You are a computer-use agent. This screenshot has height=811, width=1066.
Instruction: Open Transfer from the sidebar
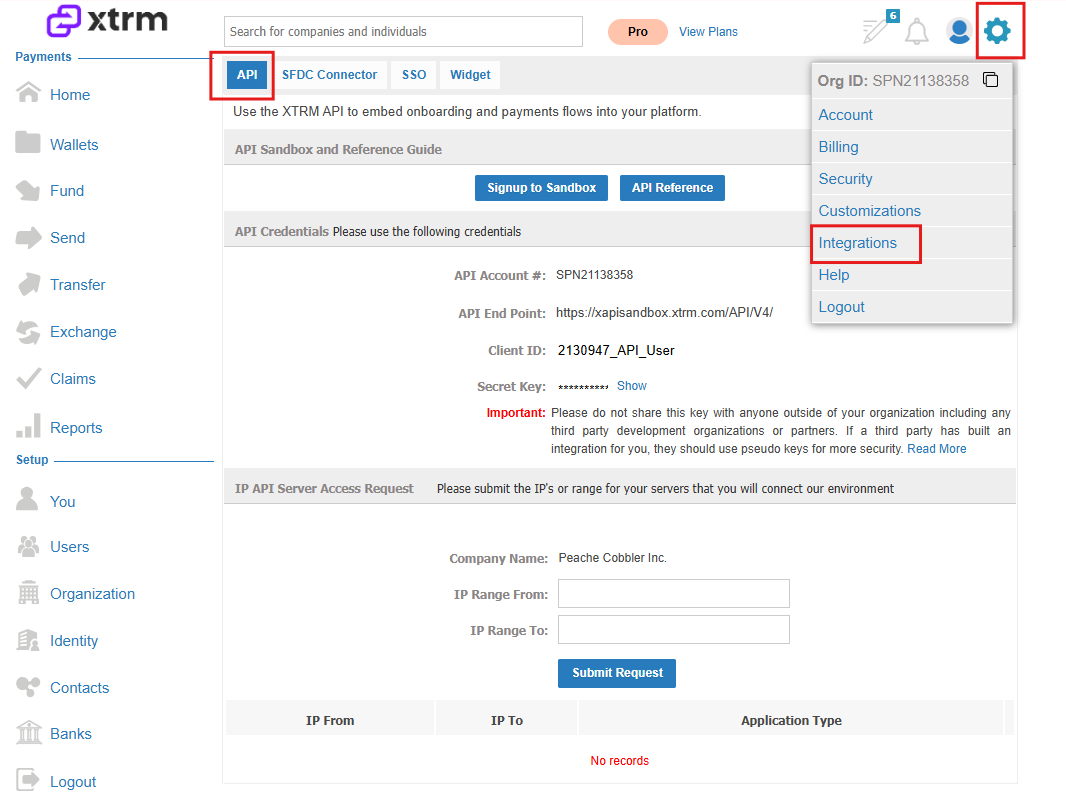coord(78,285)
